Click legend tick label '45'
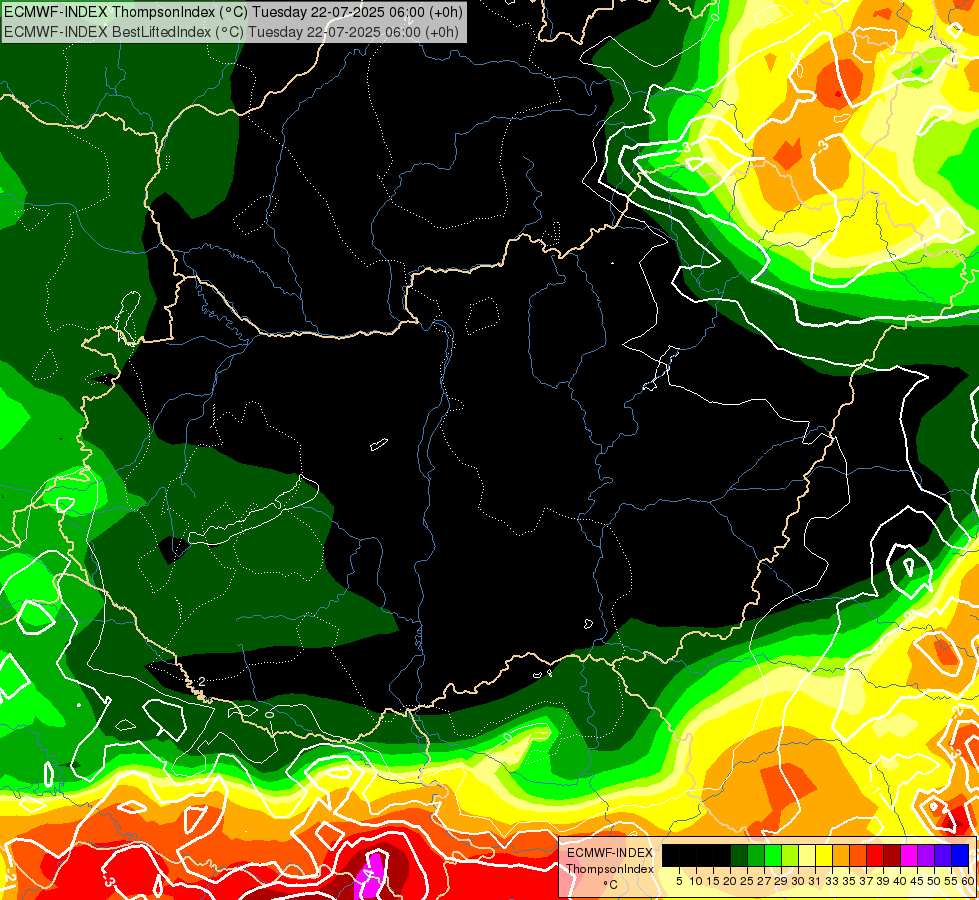The height and width of the screenshot is (900, 979). click(918, 881)
